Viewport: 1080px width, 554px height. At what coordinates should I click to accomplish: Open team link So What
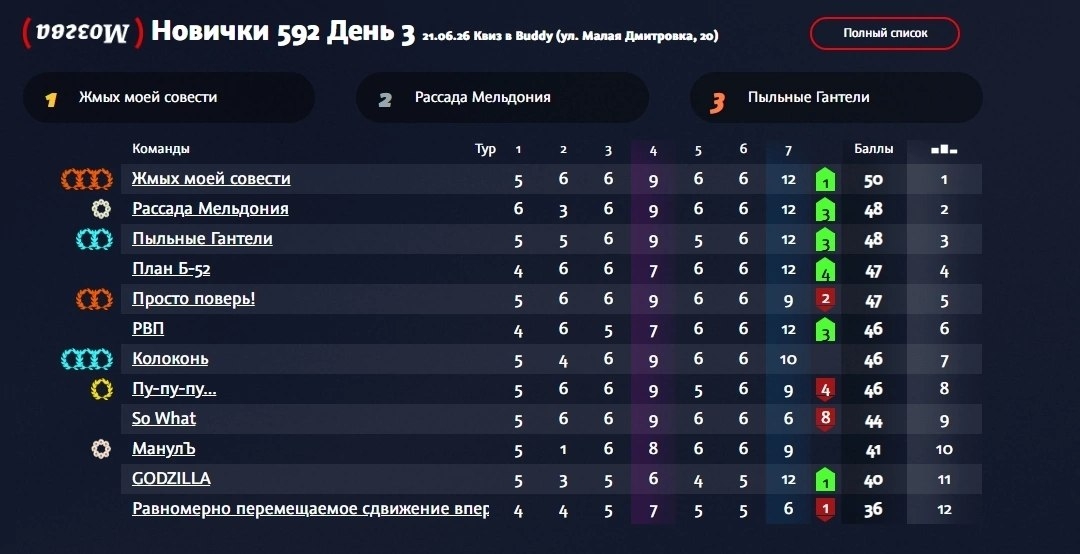[164, 418]
